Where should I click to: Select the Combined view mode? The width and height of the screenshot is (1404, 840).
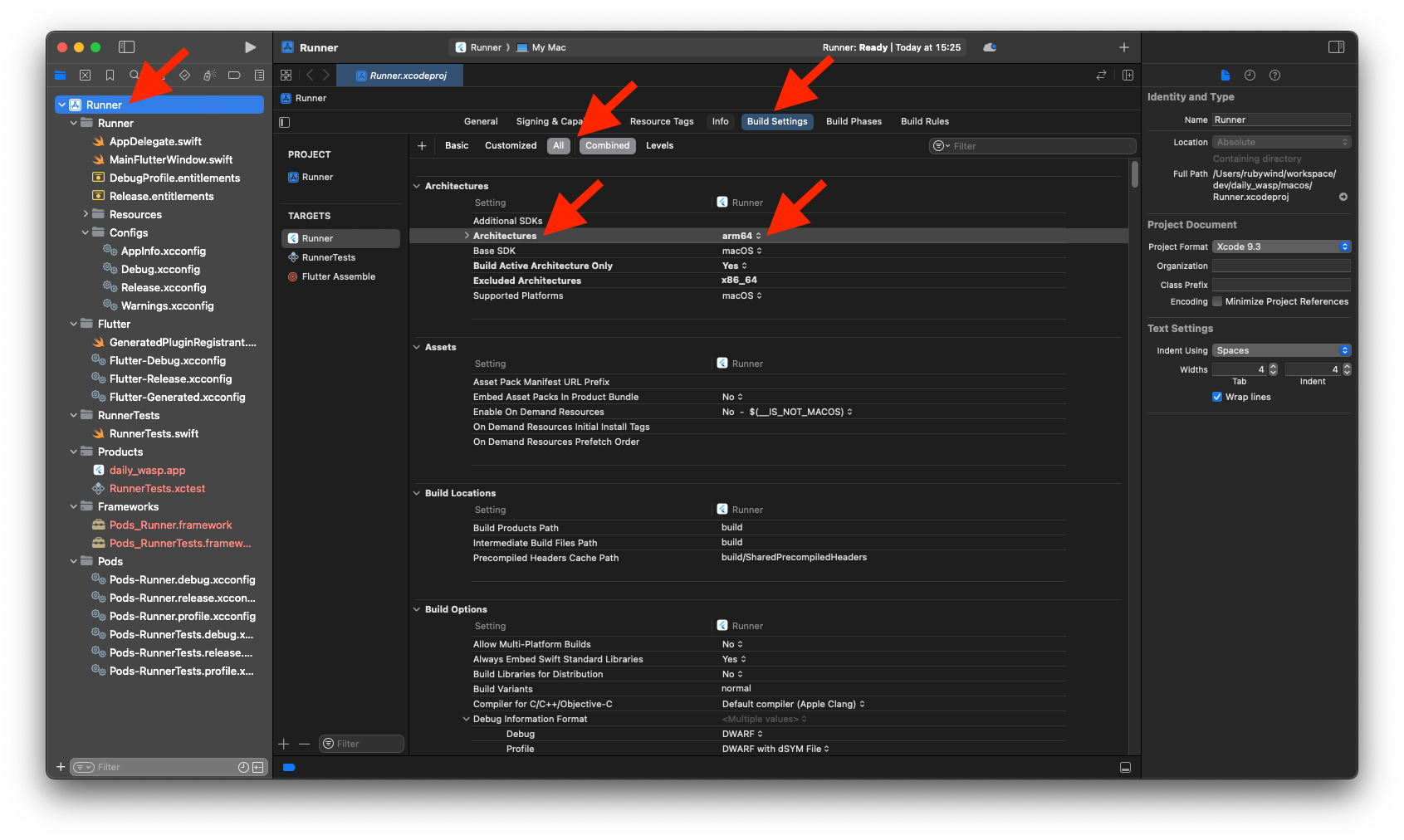click(607, 145)
